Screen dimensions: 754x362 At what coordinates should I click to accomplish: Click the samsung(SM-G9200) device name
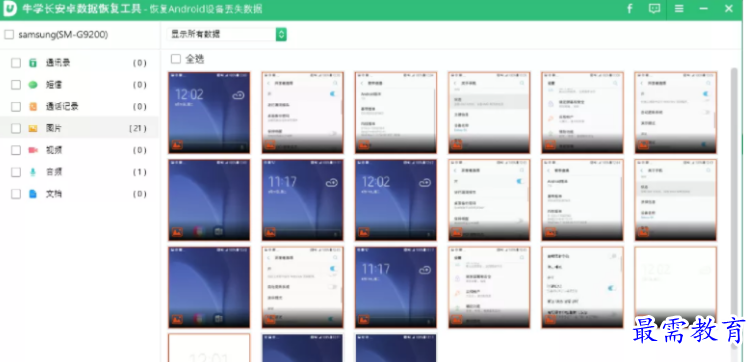pos(63,35)
